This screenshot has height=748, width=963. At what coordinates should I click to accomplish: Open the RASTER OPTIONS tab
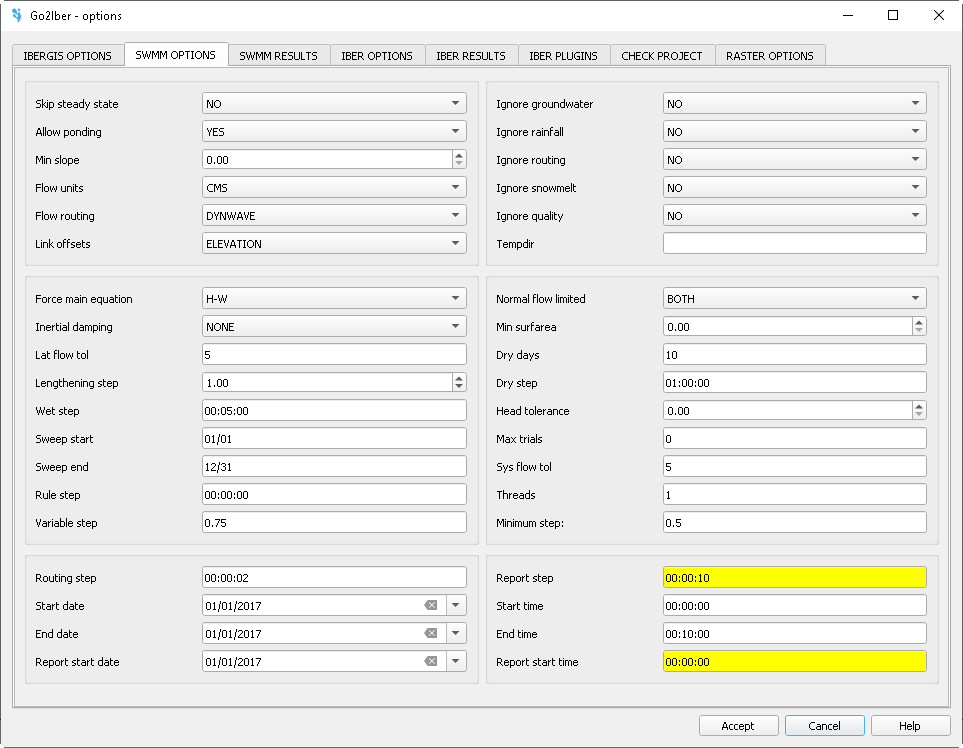coord(769,56)
